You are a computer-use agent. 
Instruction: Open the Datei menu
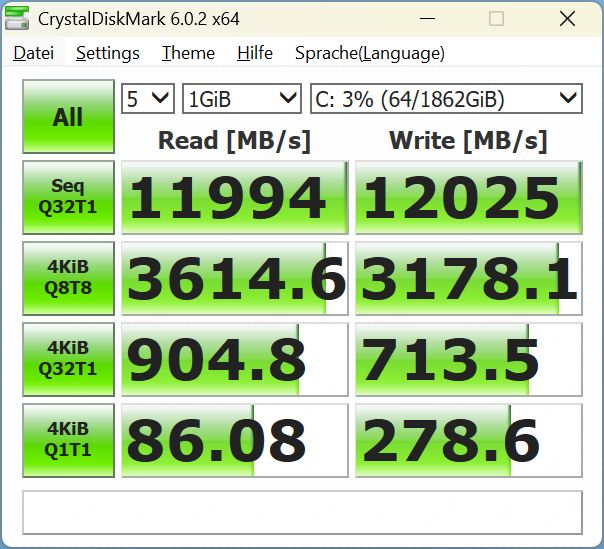tap(33, 53)
